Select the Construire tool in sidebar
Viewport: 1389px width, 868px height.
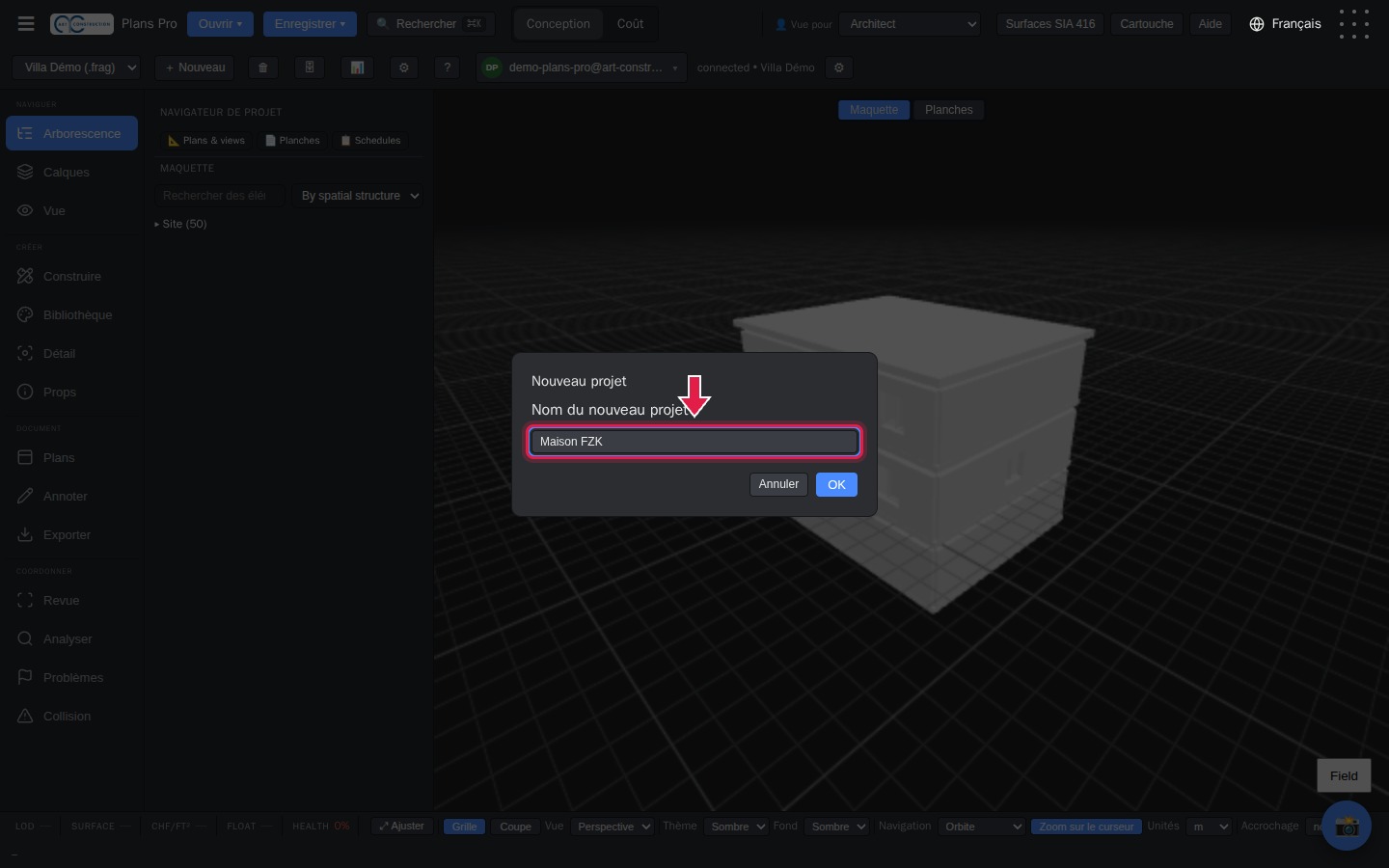(71, 276)
